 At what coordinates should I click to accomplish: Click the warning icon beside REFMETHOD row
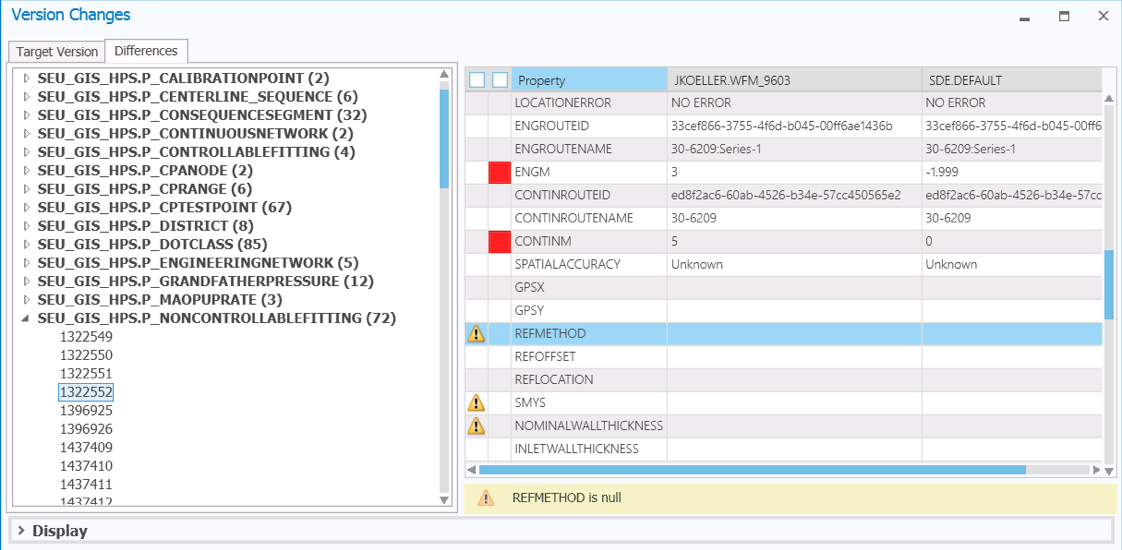coord(476,333)
